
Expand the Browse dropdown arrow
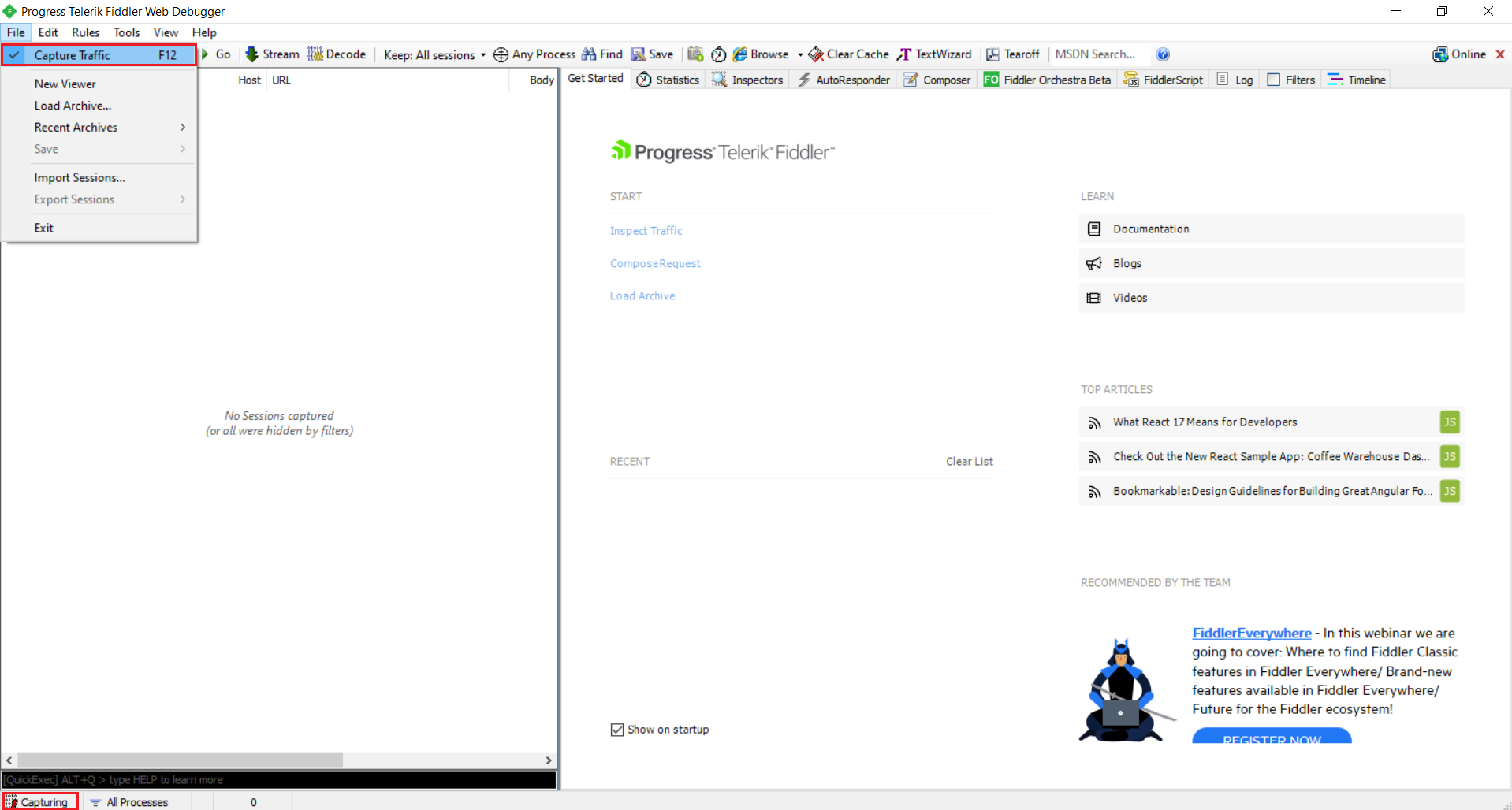(800, 54)
